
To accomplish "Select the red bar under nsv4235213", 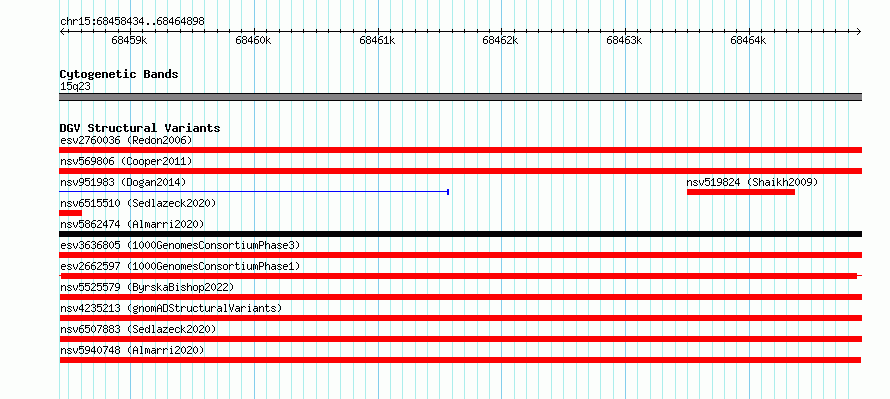I will [x=460, y=318].
